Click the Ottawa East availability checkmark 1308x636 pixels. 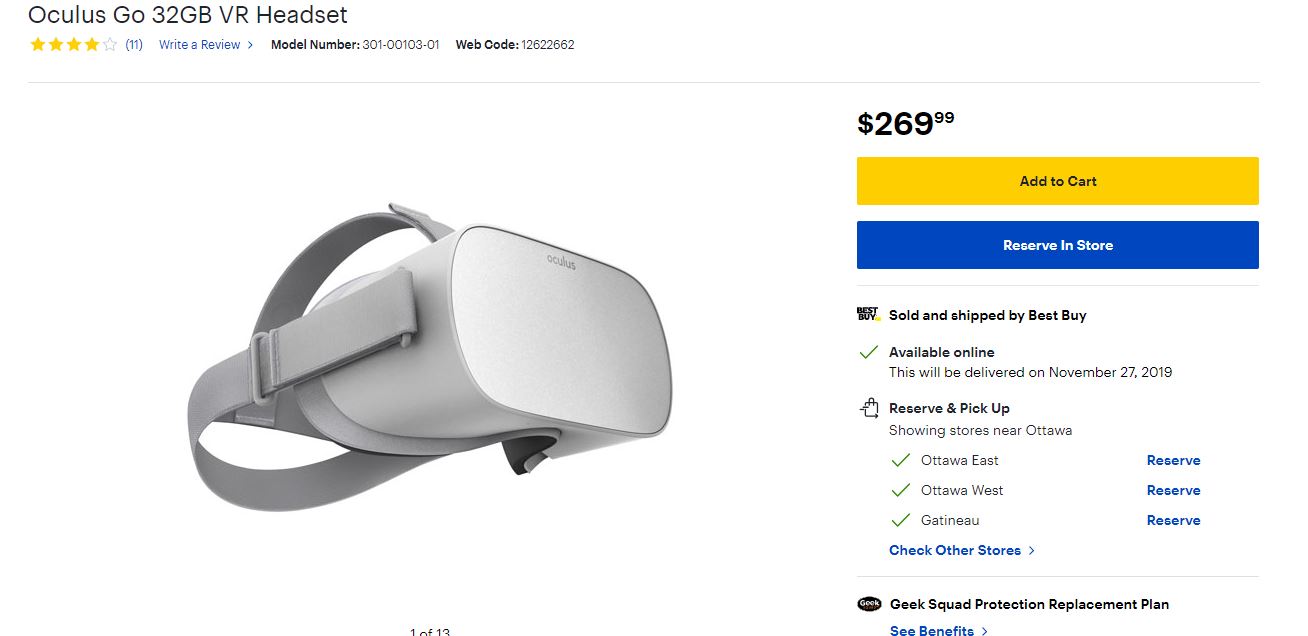[x=901, y=461]
